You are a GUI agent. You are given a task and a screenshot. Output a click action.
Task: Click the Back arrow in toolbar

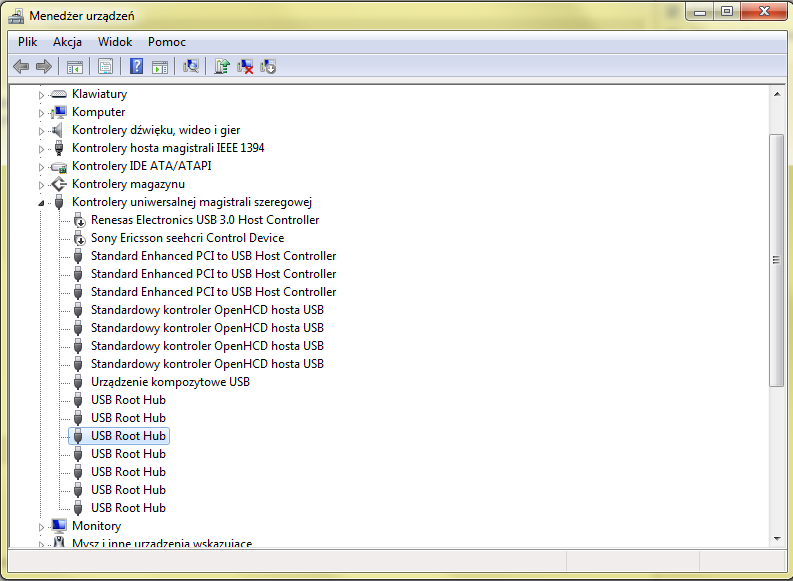21,66
